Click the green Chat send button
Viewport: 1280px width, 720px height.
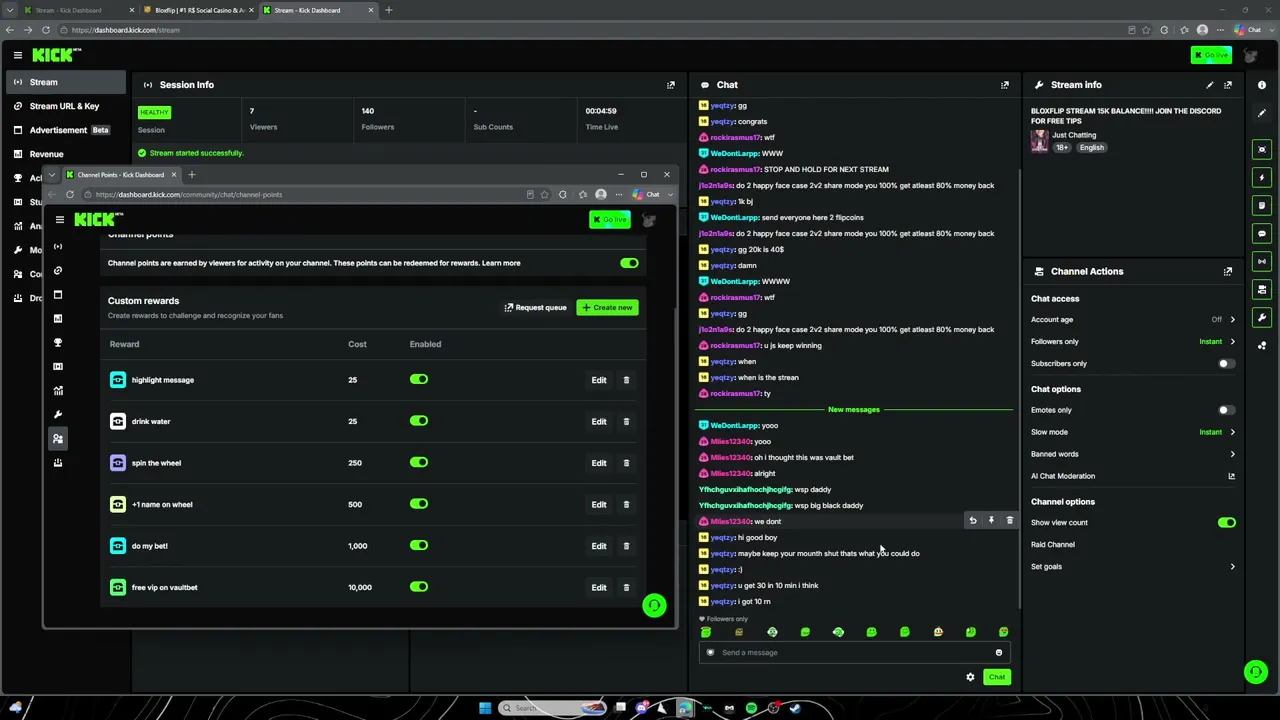[x=997, y=677]
